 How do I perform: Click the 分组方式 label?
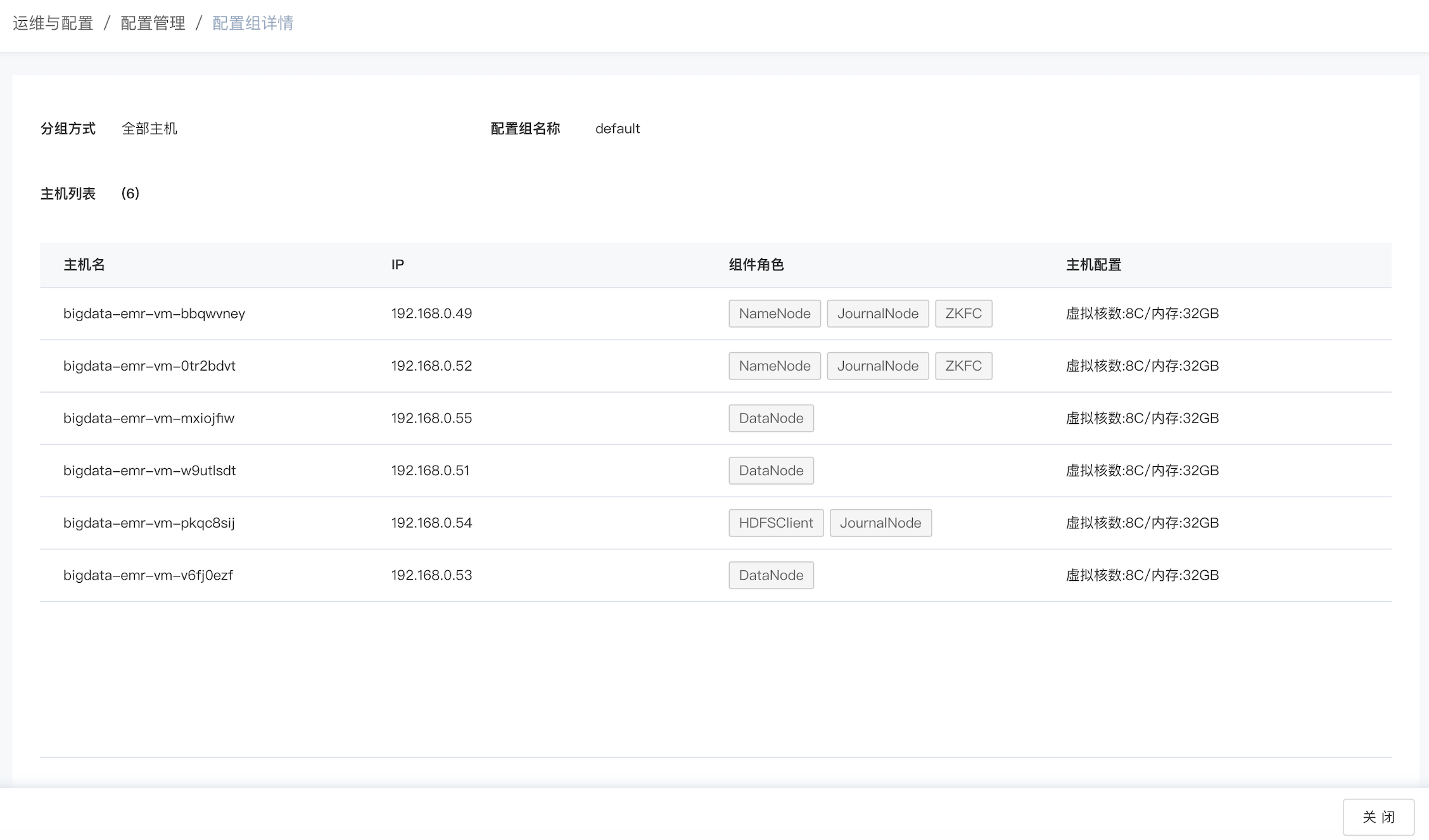pyautogui.click(x=68, y=129)
